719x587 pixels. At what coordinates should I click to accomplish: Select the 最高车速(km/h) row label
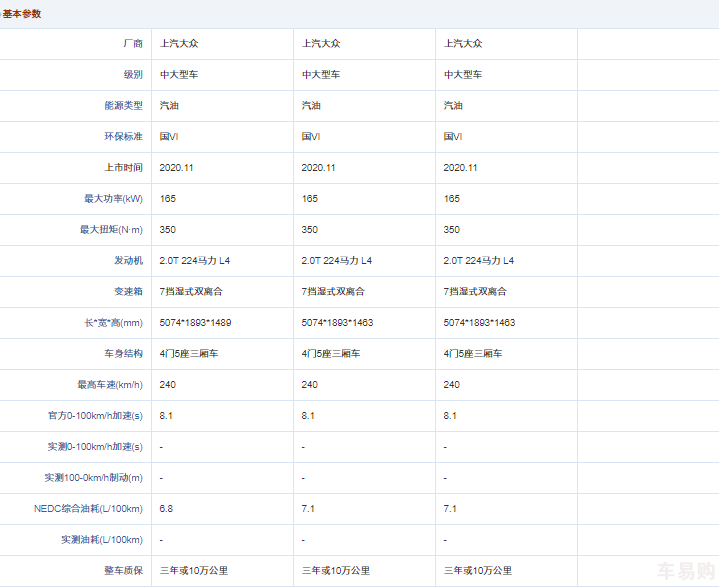(x=110, y=385)
